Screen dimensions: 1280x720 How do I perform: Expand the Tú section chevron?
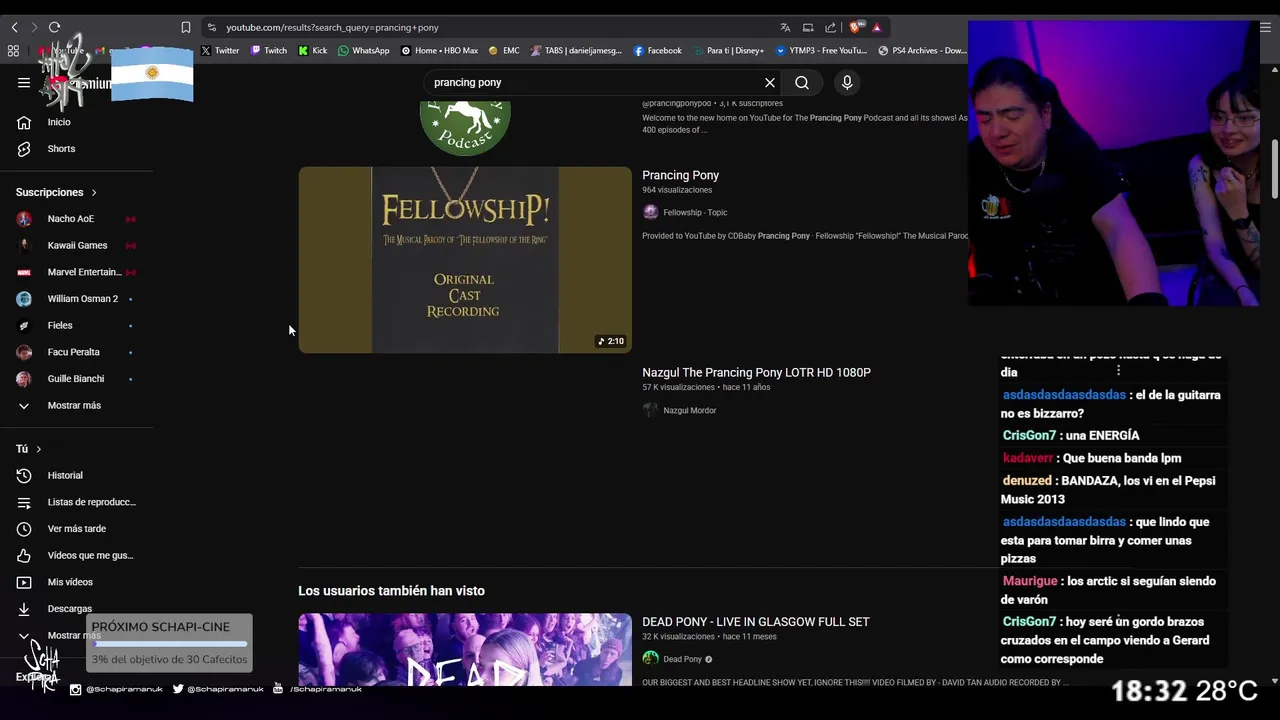pyautogui.click(x=38, y=449)
